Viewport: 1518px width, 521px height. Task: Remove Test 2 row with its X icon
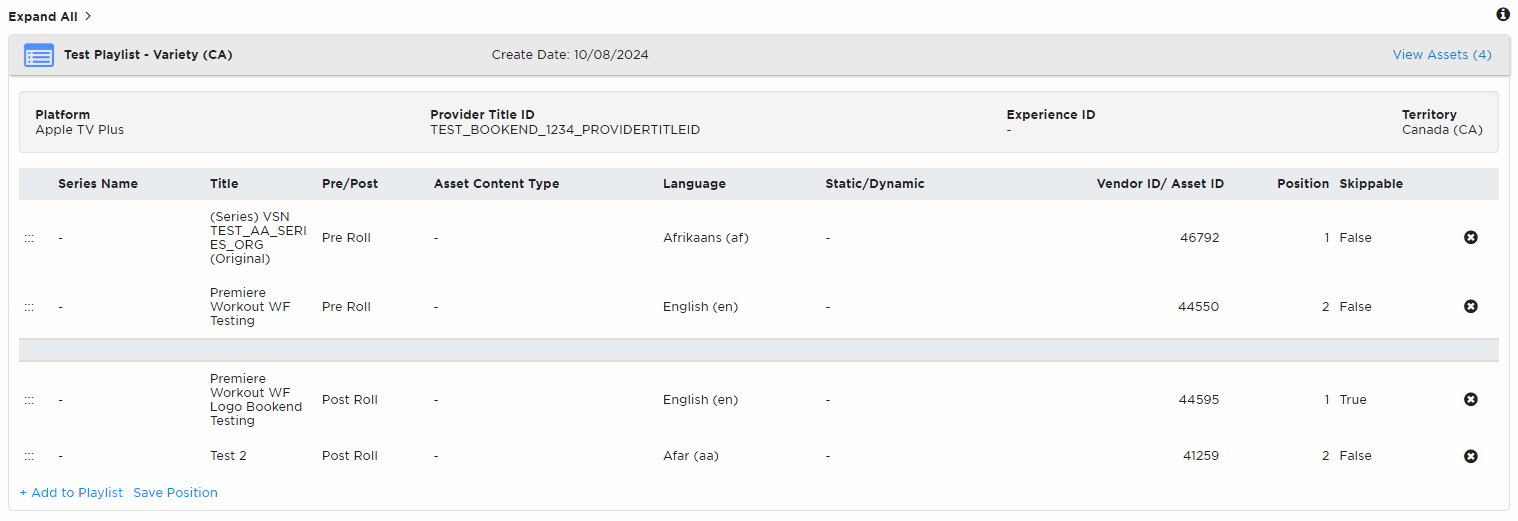tap(1470, 456)
